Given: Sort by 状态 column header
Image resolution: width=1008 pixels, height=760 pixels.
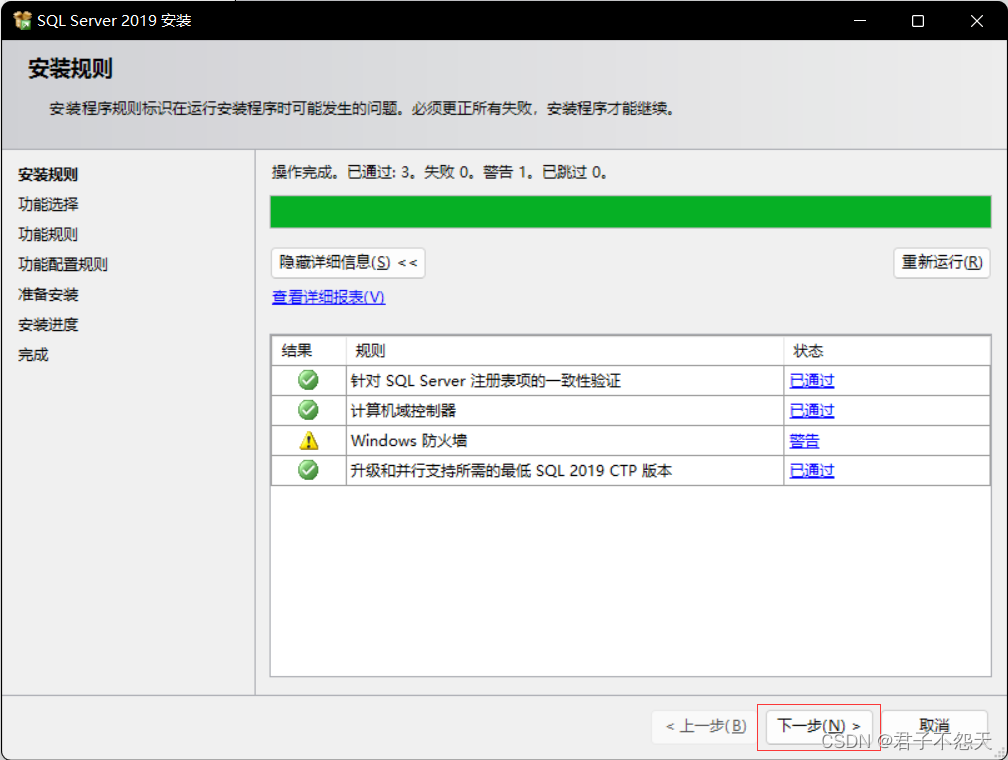Looking at the screenshot, I should pos(886,350).
